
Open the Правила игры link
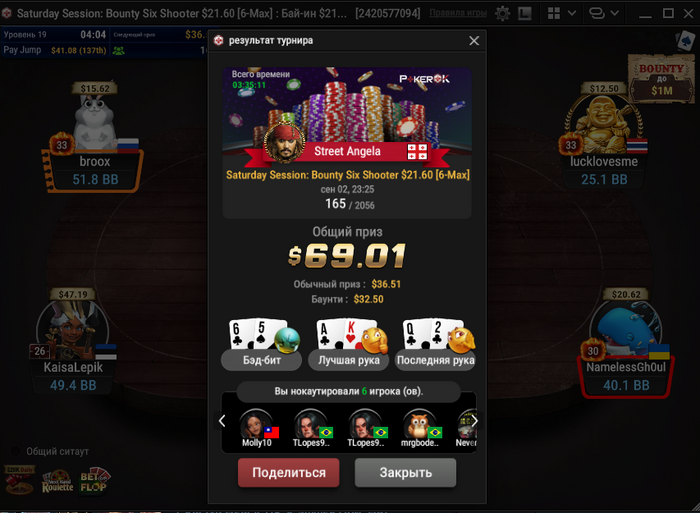click(x=458, y=13)
